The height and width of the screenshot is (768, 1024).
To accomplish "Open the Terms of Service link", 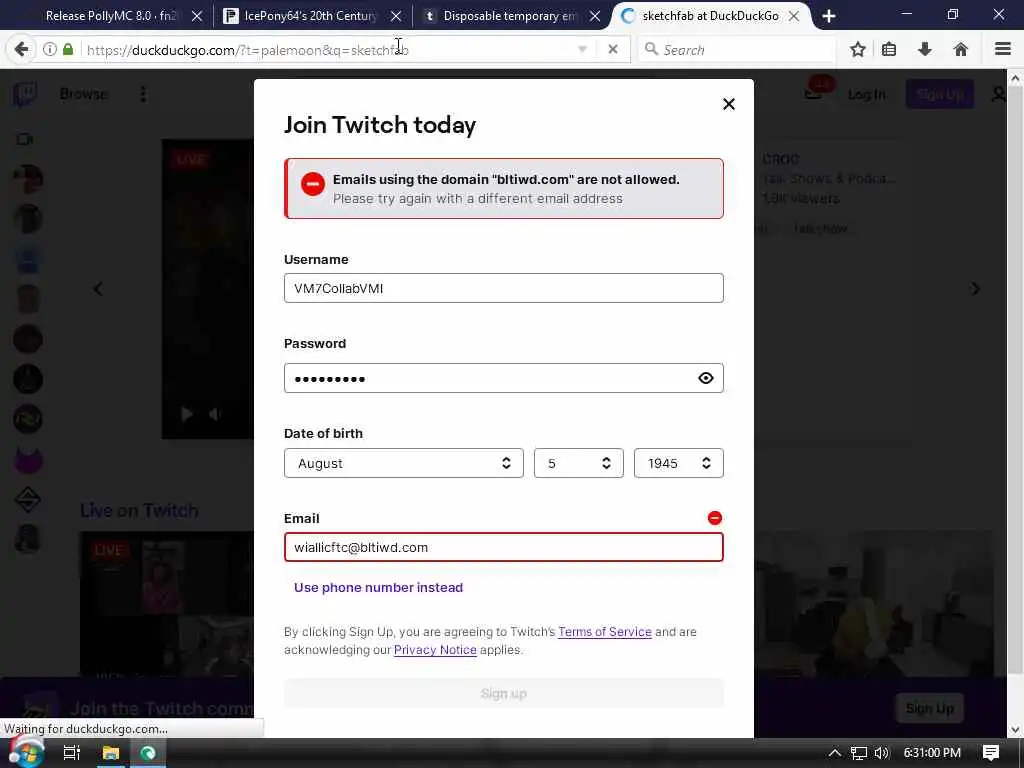I will (x=605, y=632).
